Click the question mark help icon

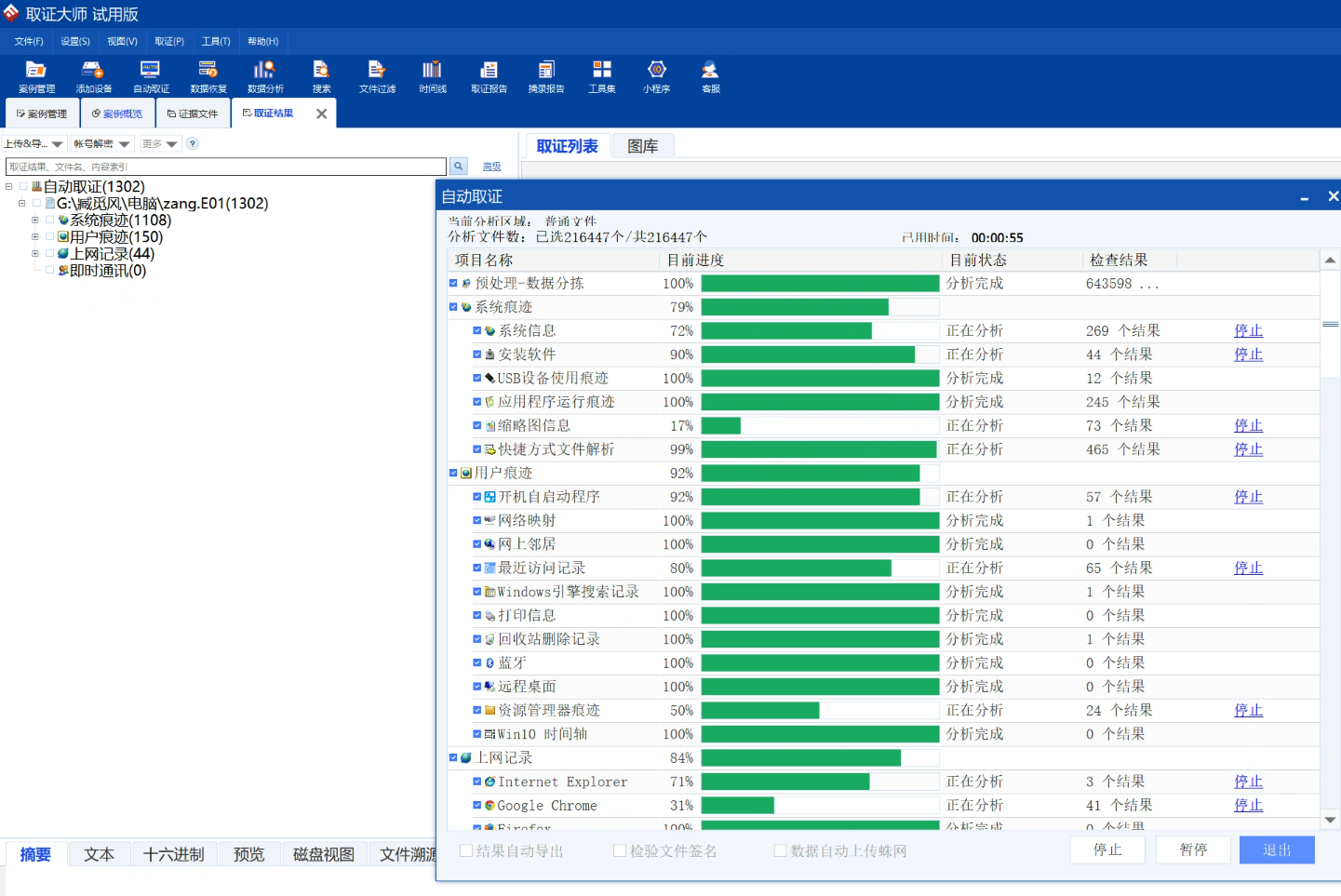(193, 143)
